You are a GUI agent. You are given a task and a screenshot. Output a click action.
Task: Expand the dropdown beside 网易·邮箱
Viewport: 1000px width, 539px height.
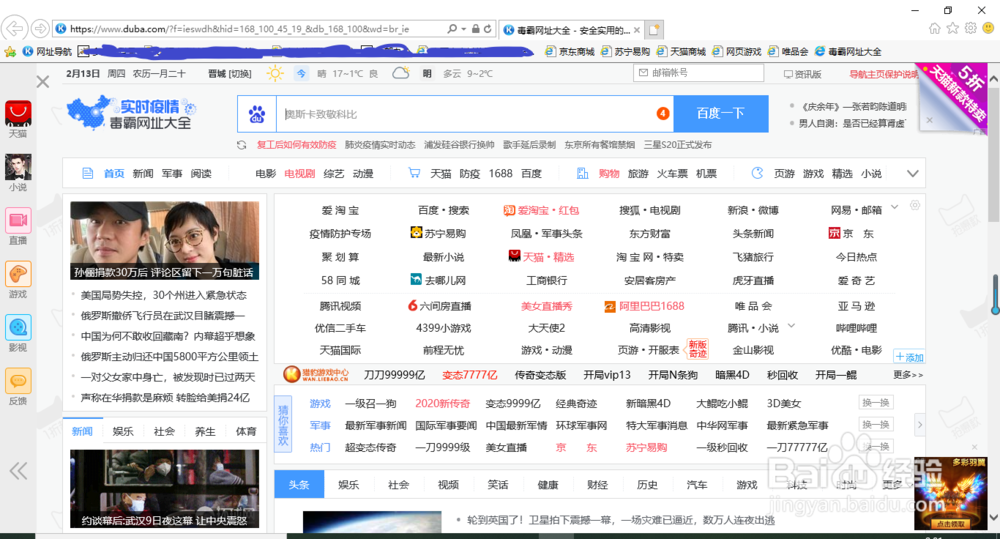(894, 207)
